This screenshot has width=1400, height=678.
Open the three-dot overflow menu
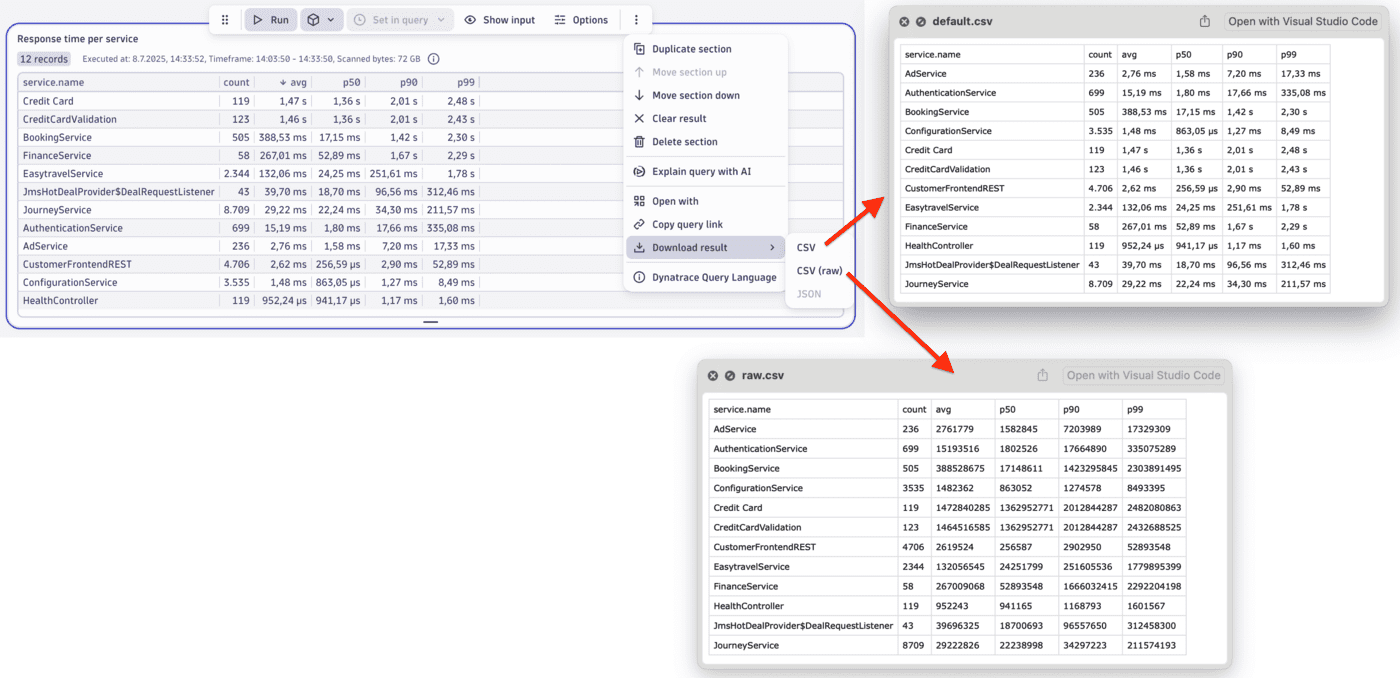(636, 19)
